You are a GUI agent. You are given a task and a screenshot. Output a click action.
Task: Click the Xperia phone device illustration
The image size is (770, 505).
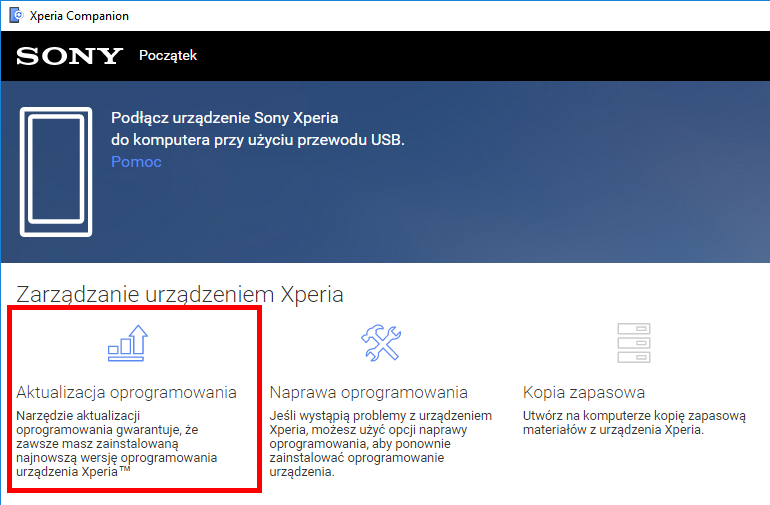tap(56, 172)
